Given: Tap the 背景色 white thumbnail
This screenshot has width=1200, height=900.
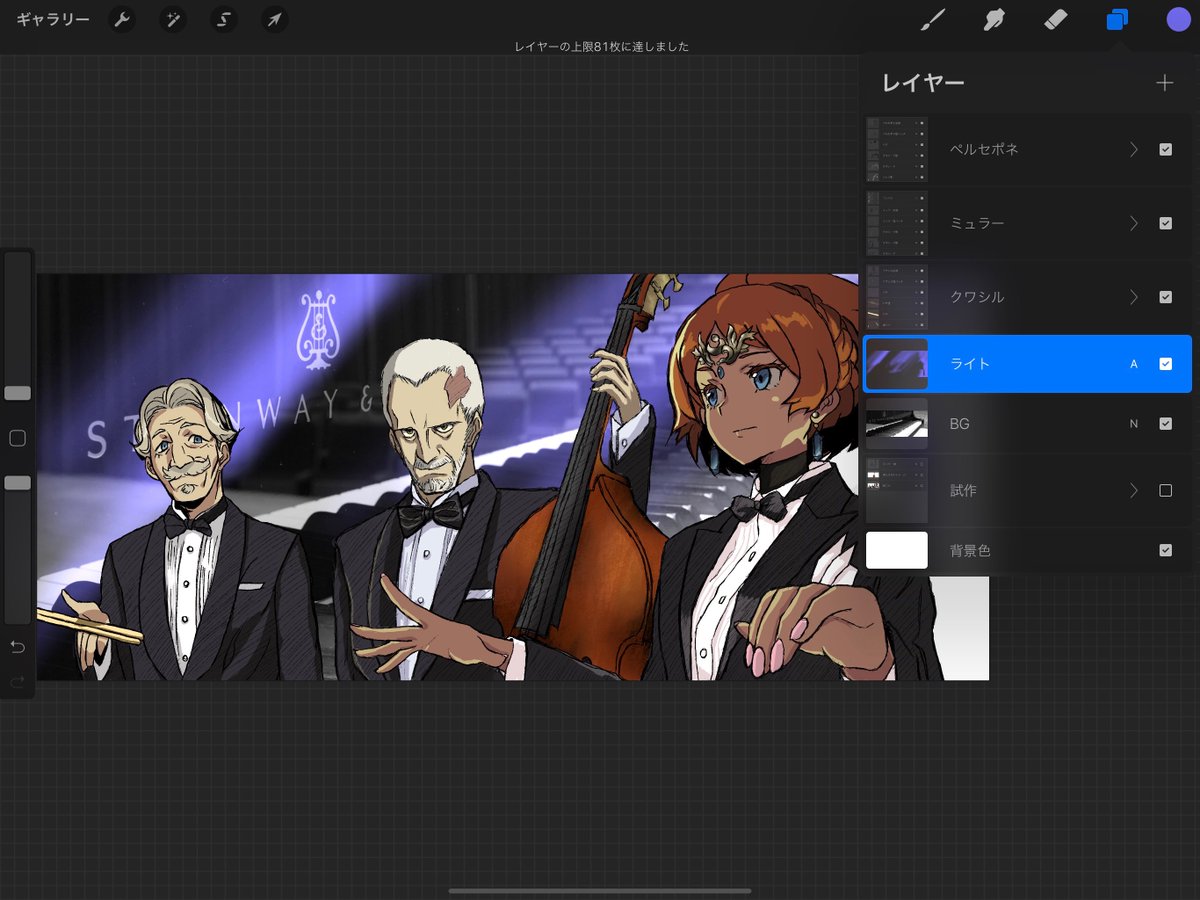Looking at the screenshot, I should tap(897, 550).
